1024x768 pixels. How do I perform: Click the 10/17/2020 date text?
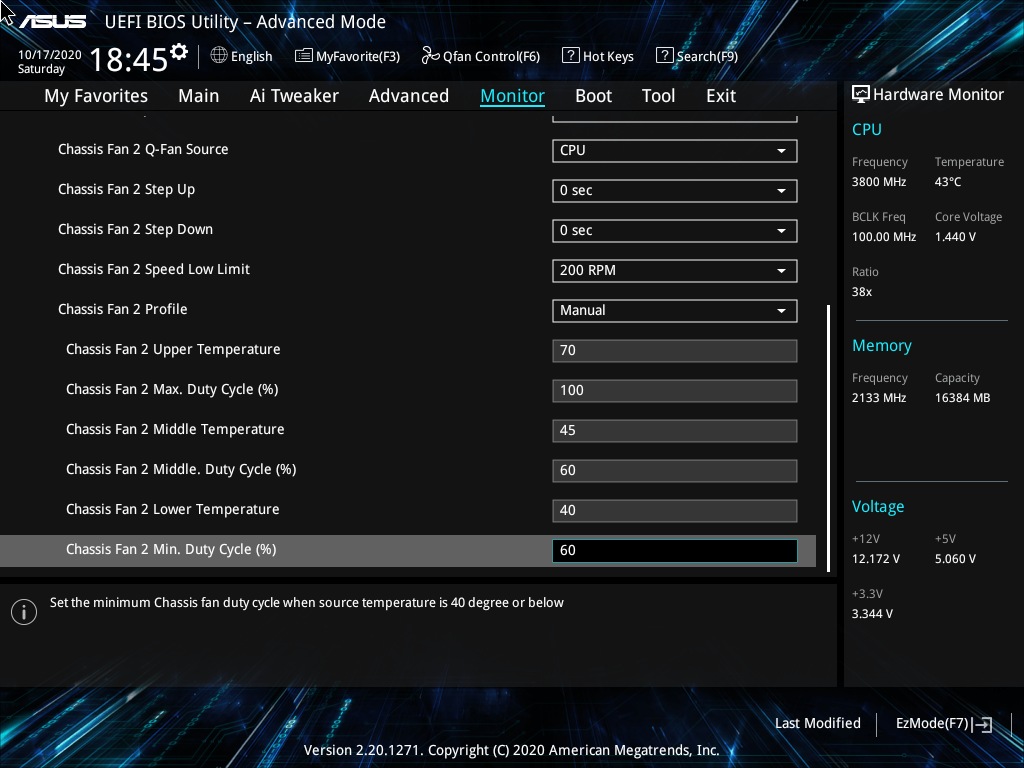pyautogui.click(x=50, y=55)
